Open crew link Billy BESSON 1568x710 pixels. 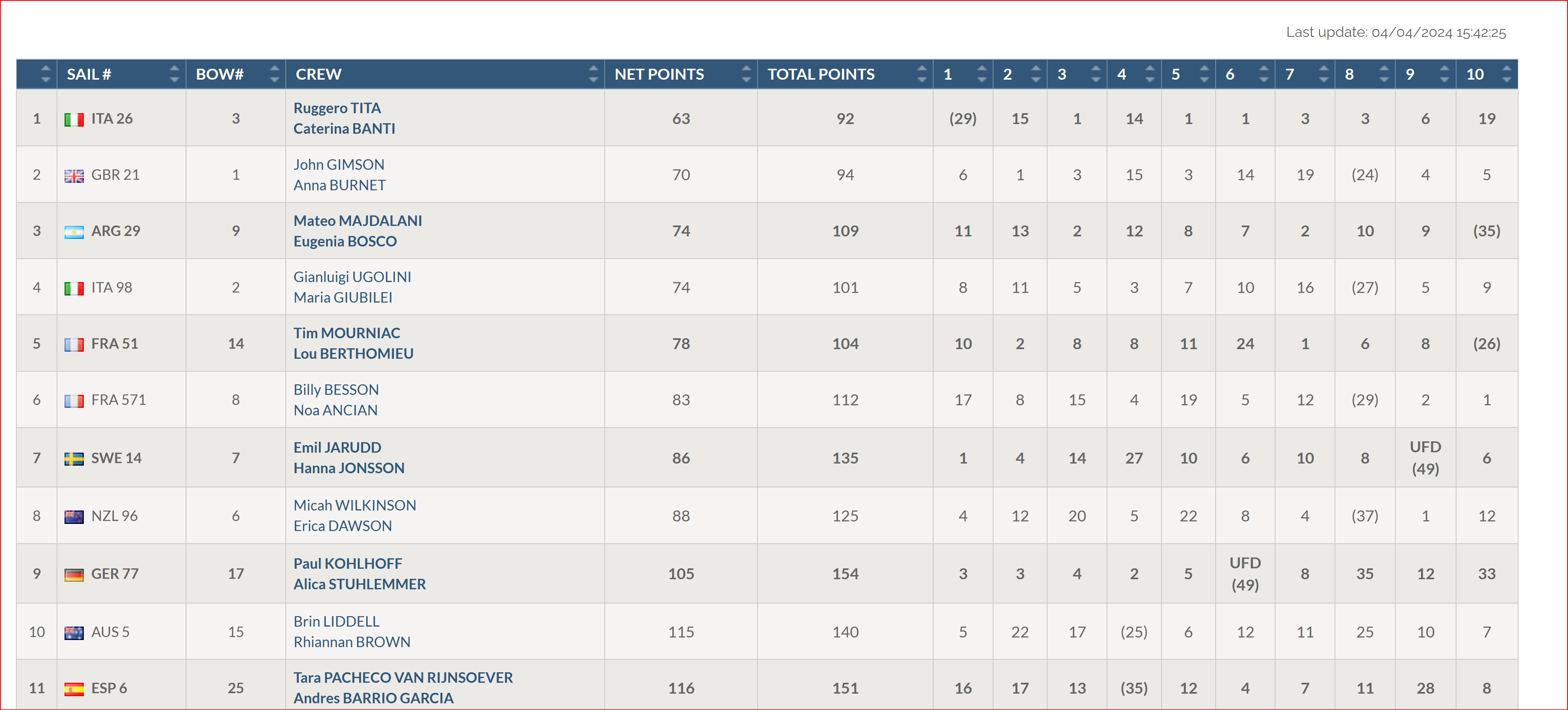point(336,390)
